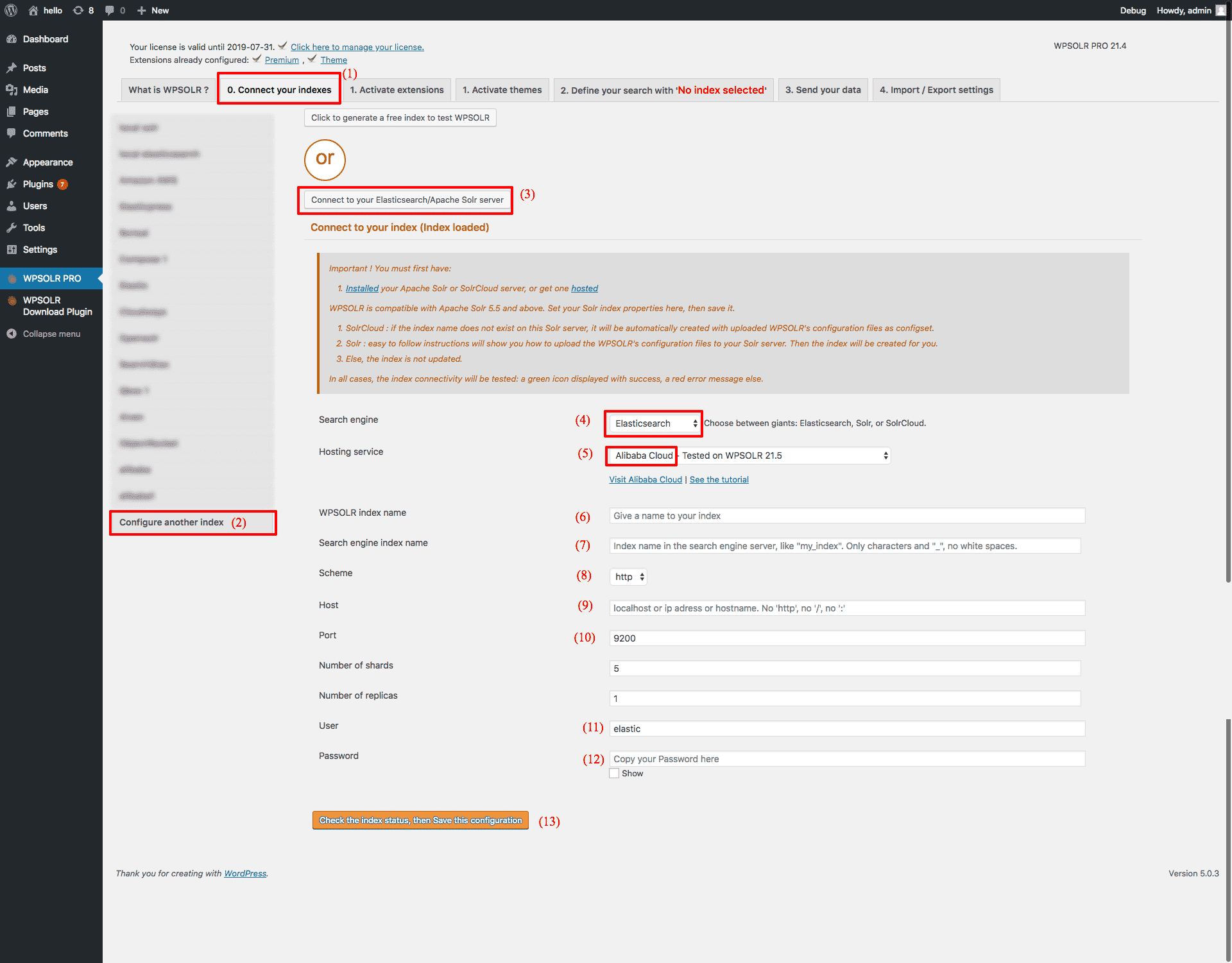Focus the Search engine index name field
Viewport: 1232px width, 963px height.
click(845, 546)
